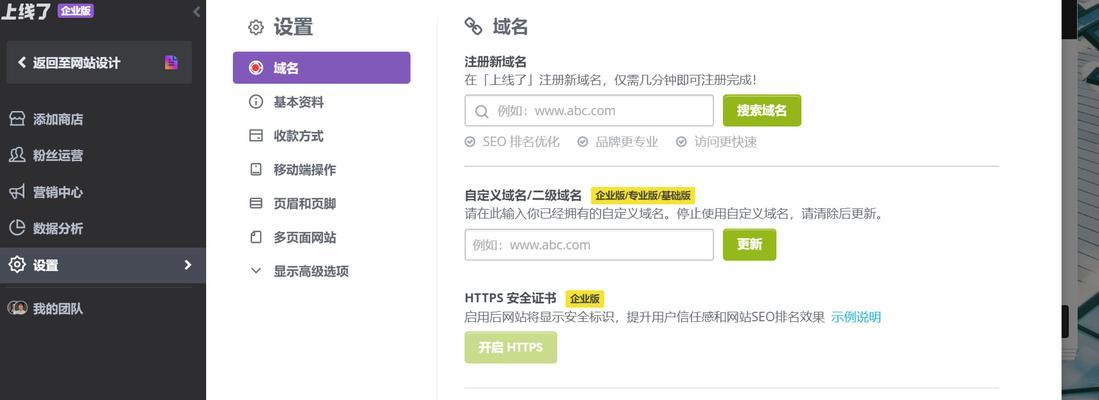Click the gear icon next to sidebar 设置
Viewport: 1099px width, 400px height.
coord(17,265)
